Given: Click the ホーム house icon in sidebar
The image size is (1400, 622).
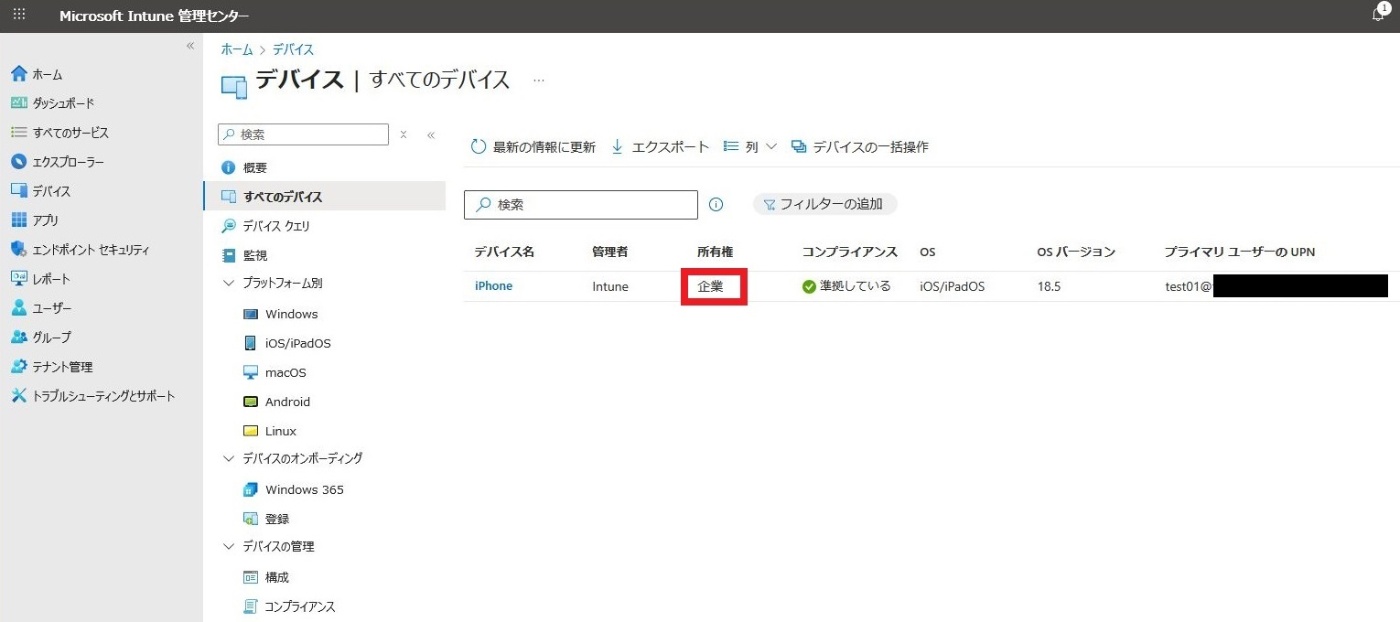Looking at the screenshot, I should [18, 74].
